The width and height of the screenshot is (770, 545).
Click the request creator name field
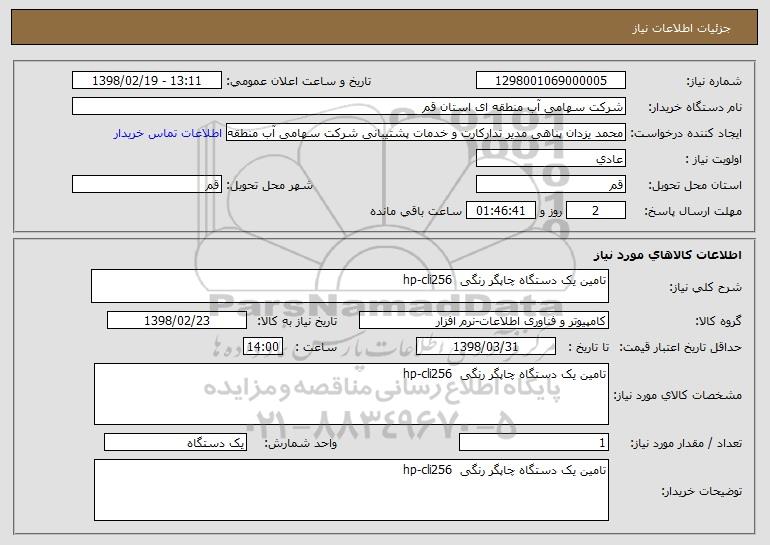pyautogui.click(x=426, y=133)
